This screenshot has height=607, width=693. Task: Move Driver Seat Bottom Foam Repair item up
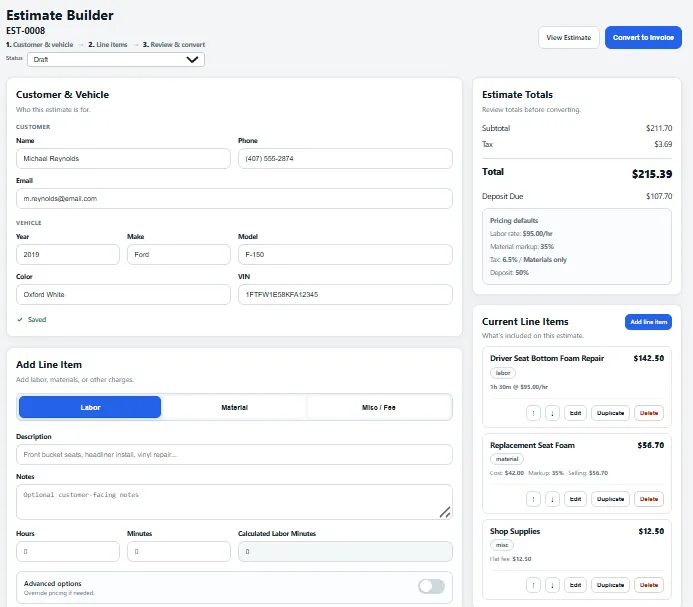click(533, 413)
